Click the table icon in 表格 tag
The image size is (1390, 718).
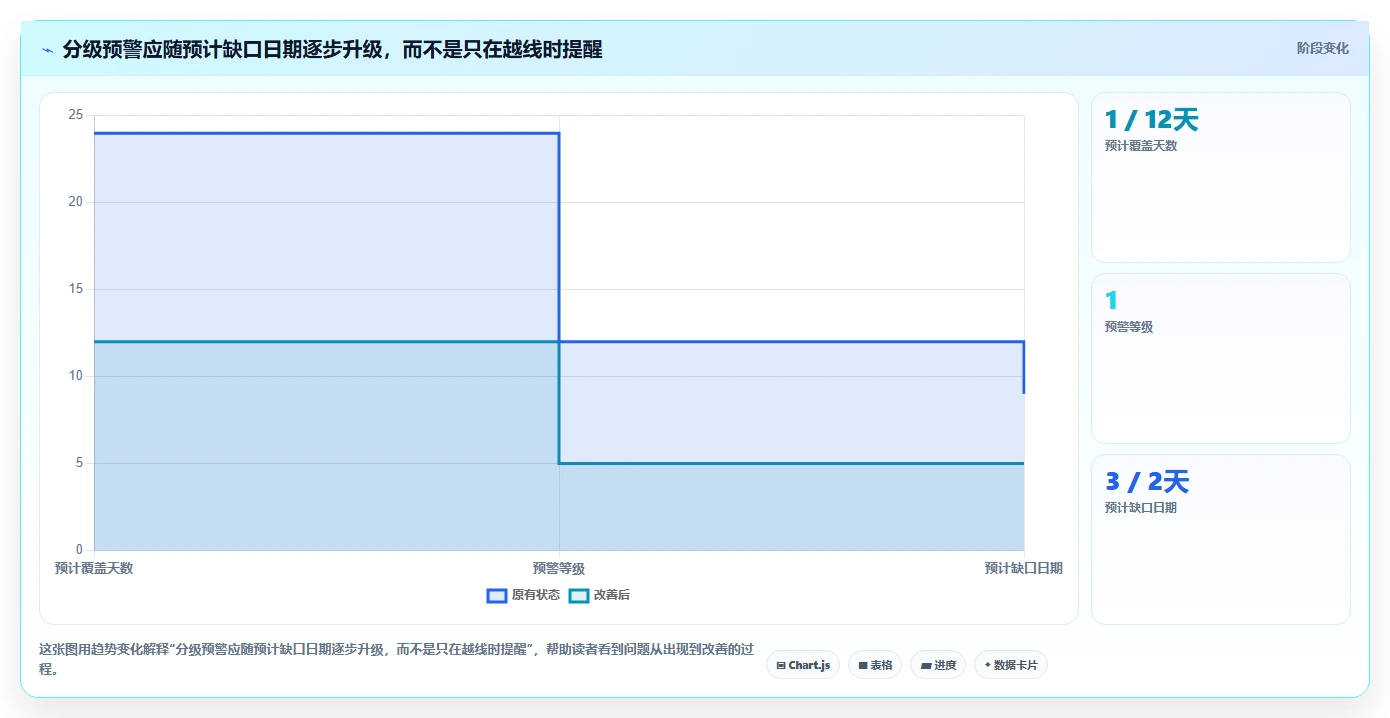pyautogui.click(x=863, y=666)
